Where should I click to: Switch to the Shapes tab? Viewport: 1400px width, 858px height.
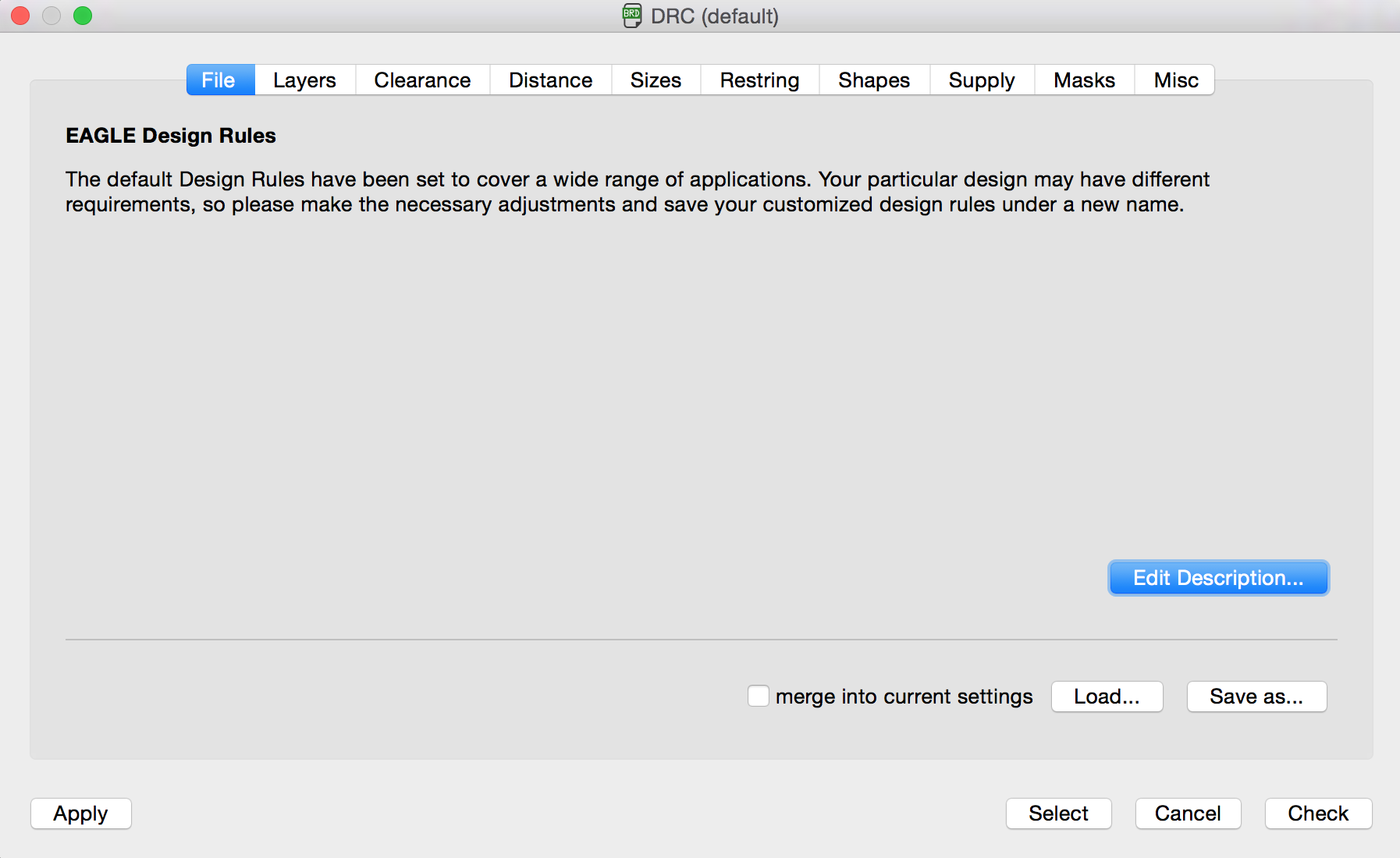point(874,80)
